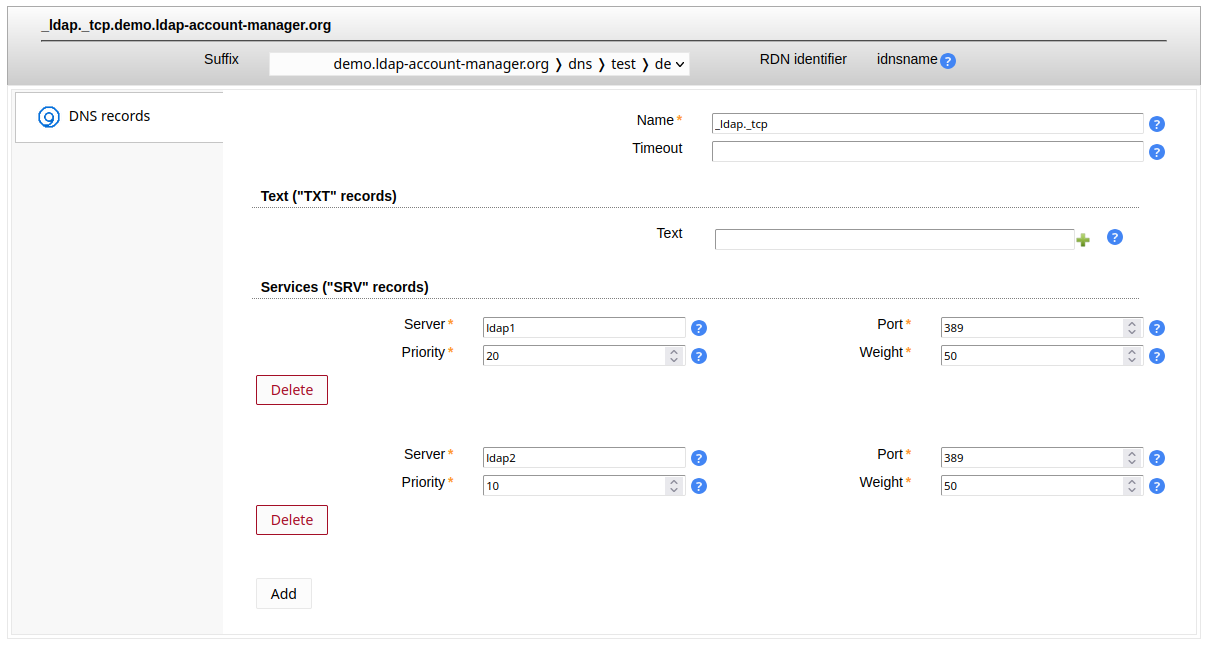
Task: Show help for ldap1 Port field
Action: tap(1157, 328)
